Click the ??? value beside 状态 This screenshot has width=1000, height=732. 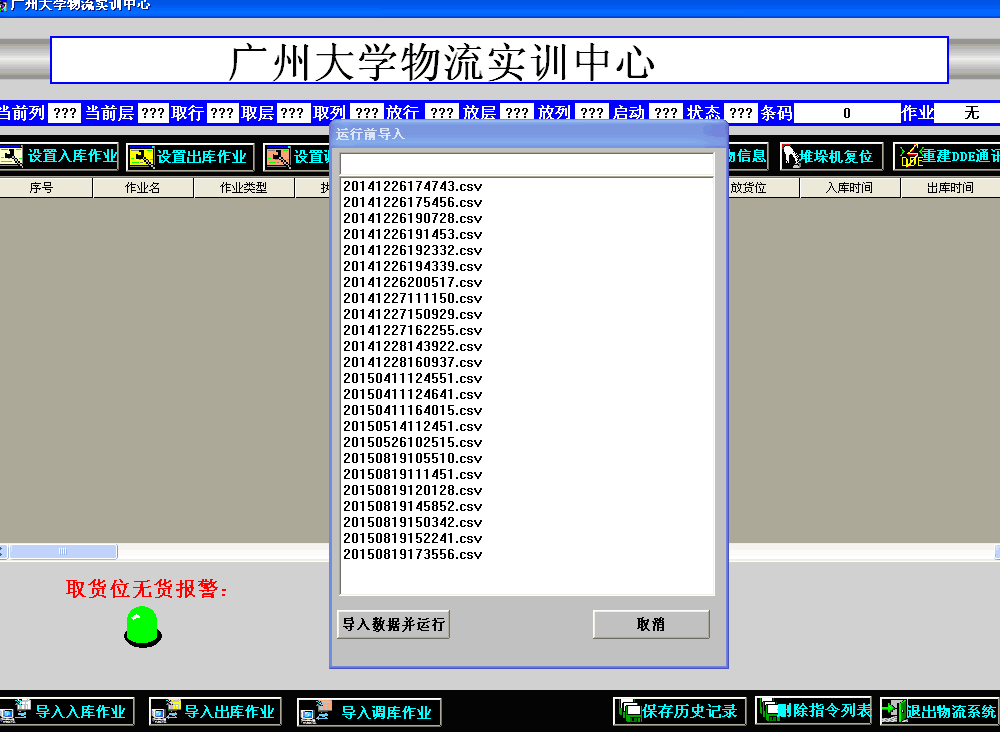740,113
